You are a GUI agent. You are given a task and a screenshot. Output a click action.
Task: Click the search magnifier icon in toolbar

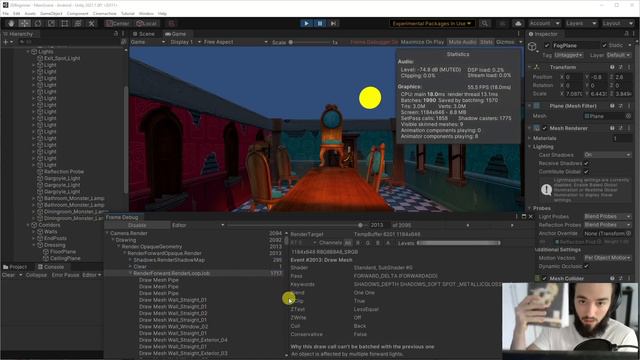click(x=484, y=24)
